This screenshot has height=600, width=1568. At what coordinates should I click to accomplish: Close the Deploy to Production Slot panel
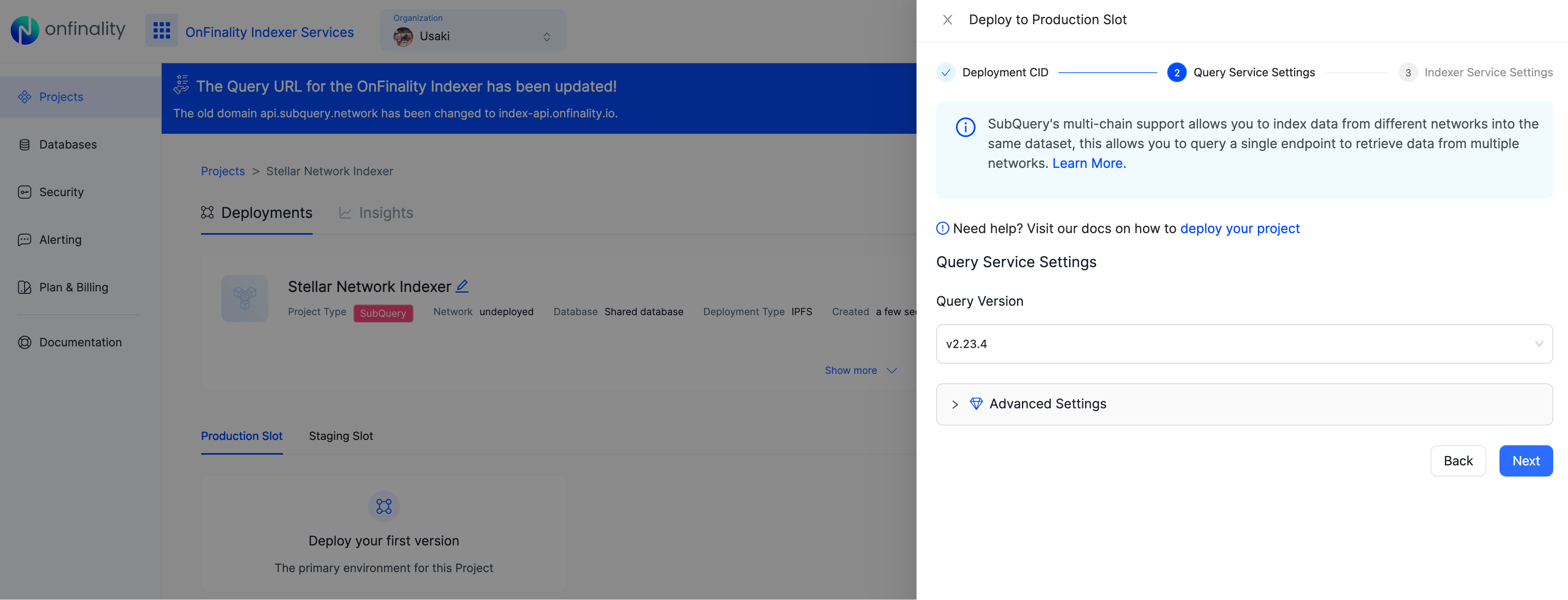(947, 19)
